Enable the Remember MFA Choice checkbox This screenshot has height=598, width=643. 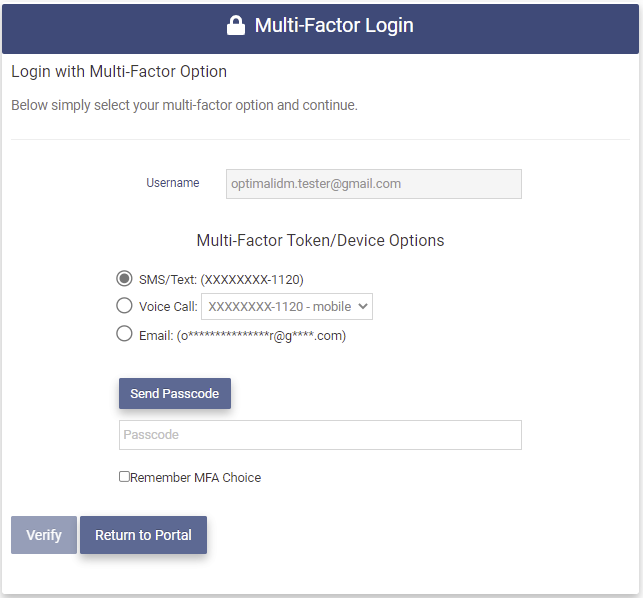(124, 477)
